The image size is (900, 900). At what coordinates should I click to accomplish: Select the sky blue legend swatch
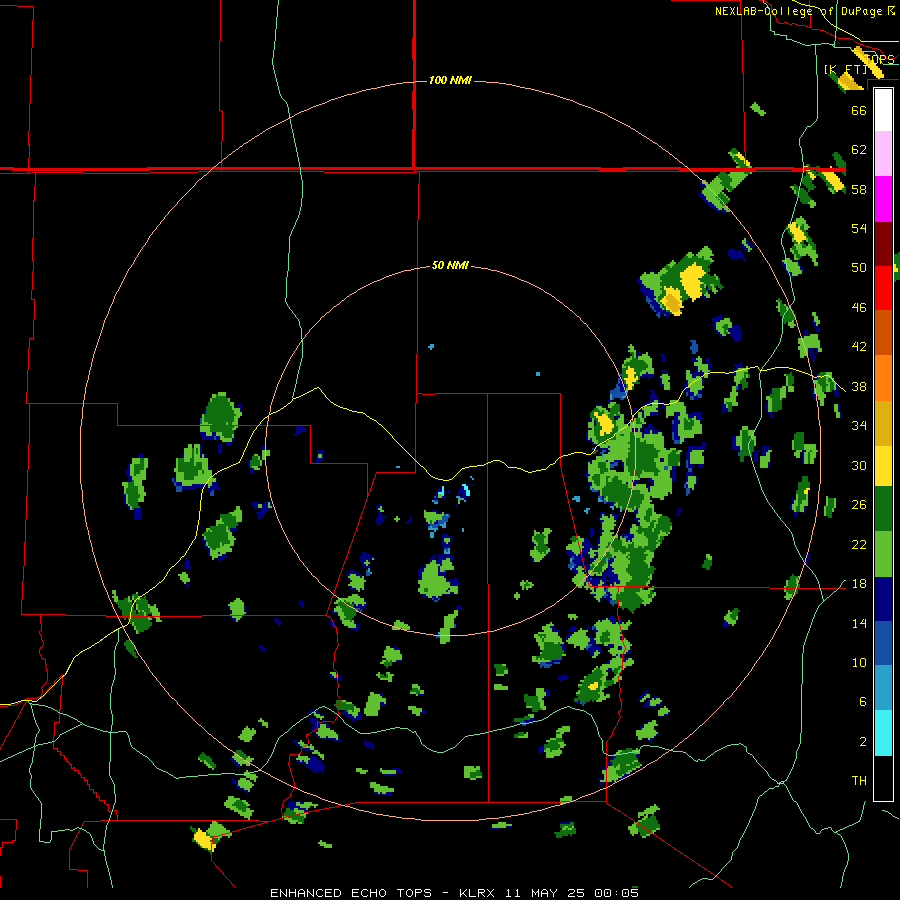coord(883,688)
